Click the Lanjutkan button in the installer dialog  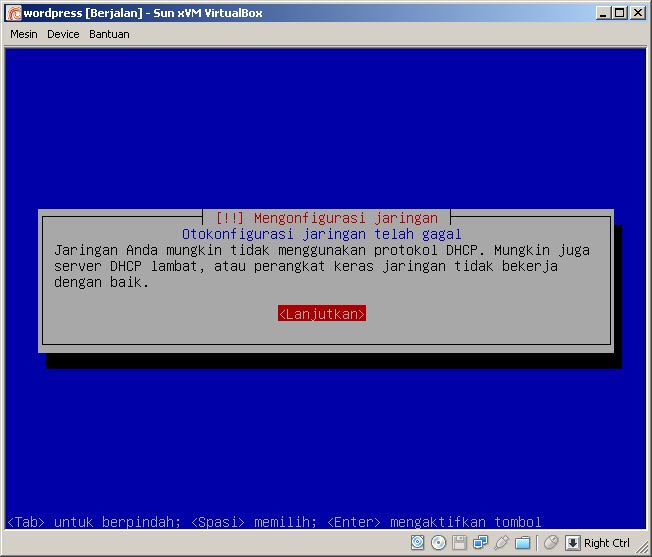(x=322, y=314)
